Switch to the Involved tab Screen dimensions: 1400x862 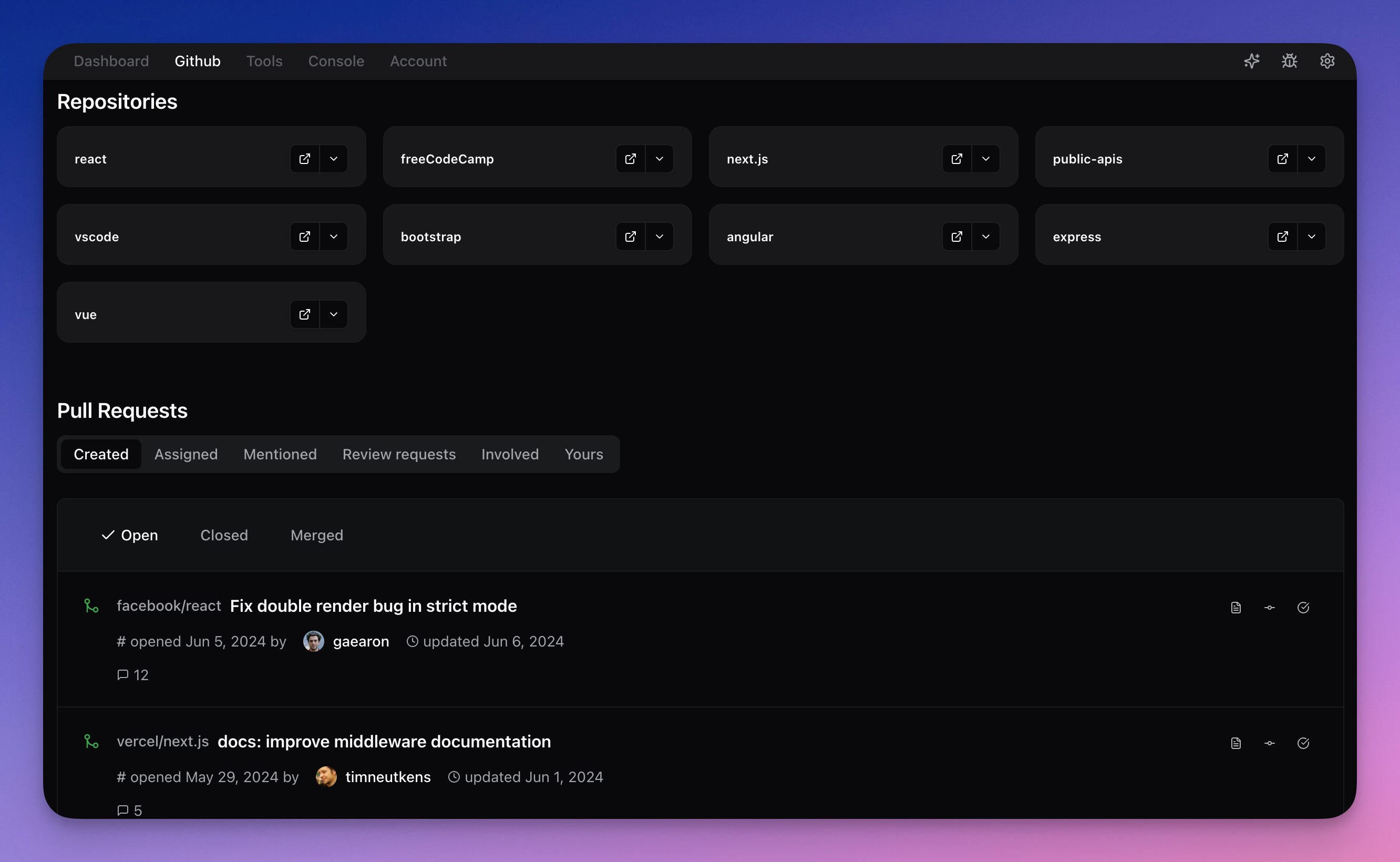coord(510,454)
